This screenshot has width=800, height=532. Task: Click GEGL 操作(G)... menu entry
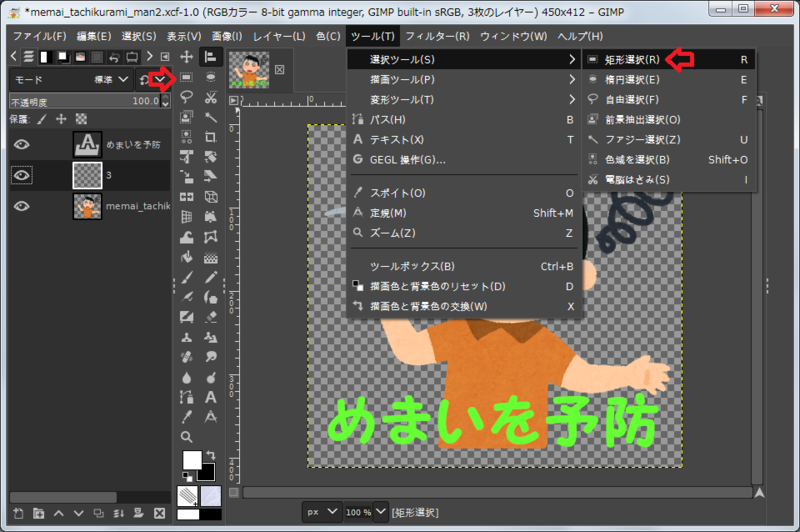point(463,160)
